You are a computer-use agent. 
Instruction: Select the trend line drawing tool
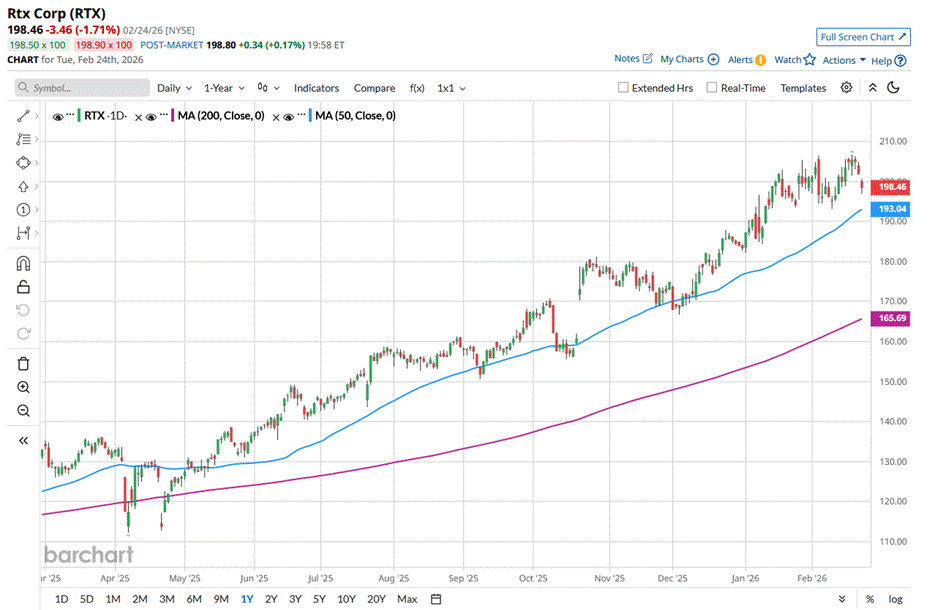click(22, 116)
